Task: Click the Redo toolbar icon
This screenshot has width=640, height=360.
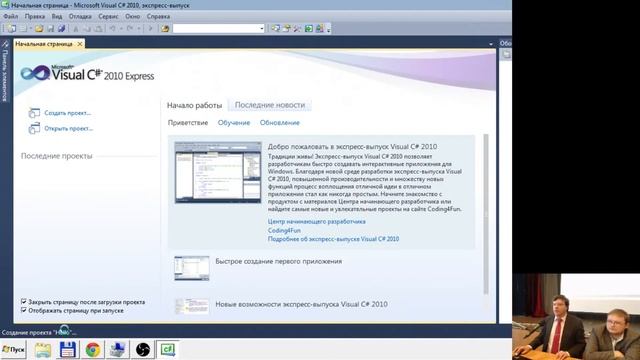Action: click(130, 29)
